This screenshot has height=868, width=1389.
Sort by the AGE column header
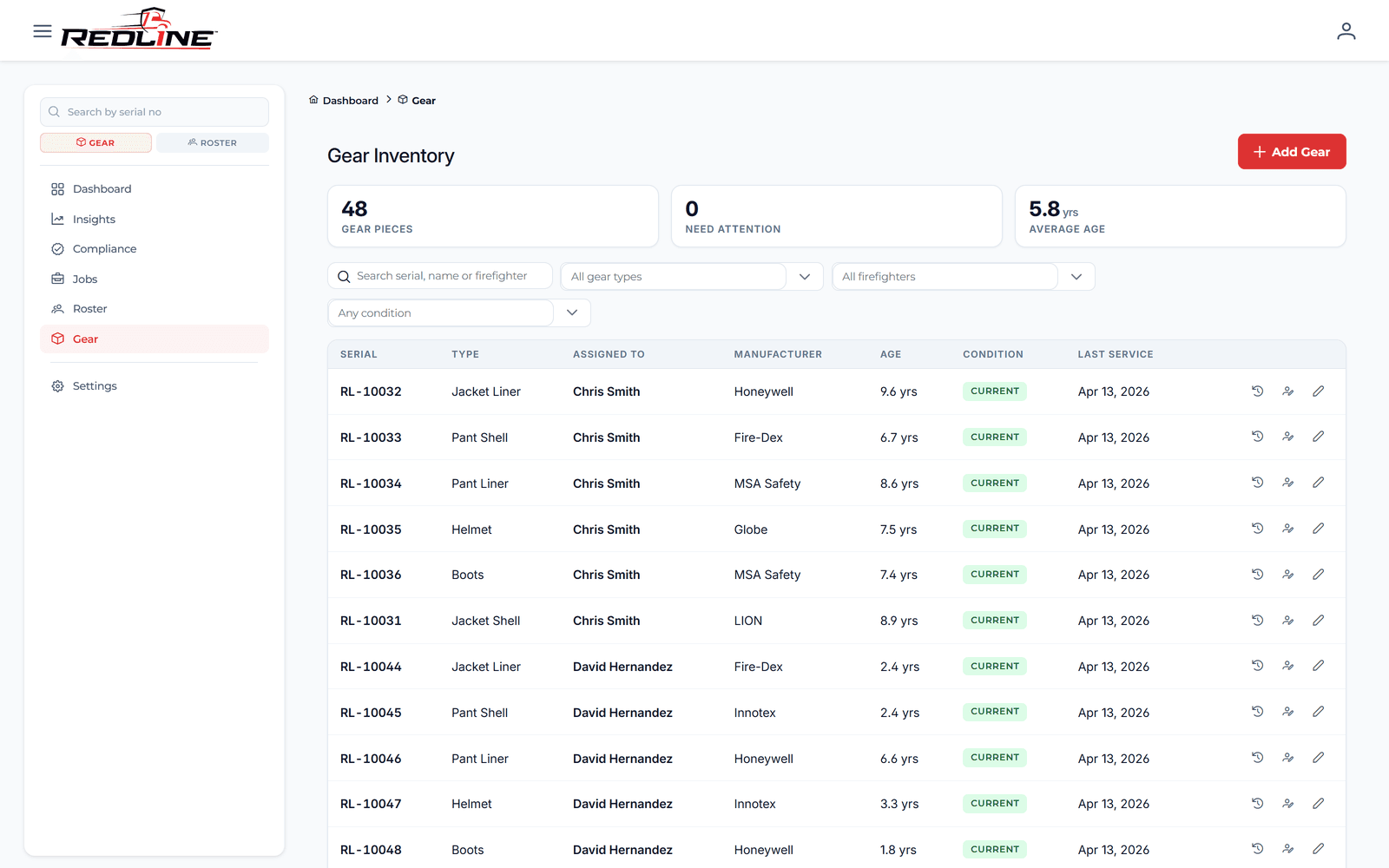(891, 354)
